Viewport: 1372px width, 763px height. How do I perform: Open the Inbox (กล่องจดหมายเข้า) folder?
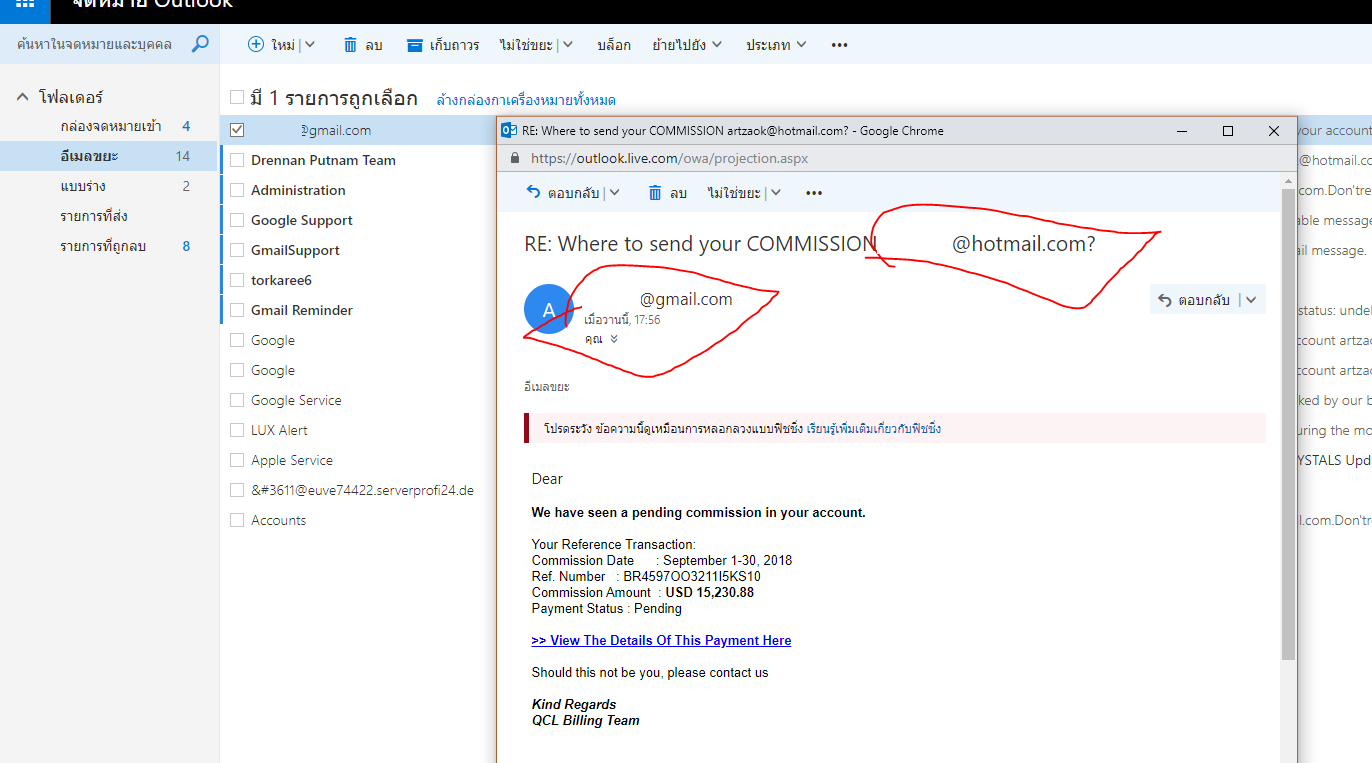coord(110,126)
